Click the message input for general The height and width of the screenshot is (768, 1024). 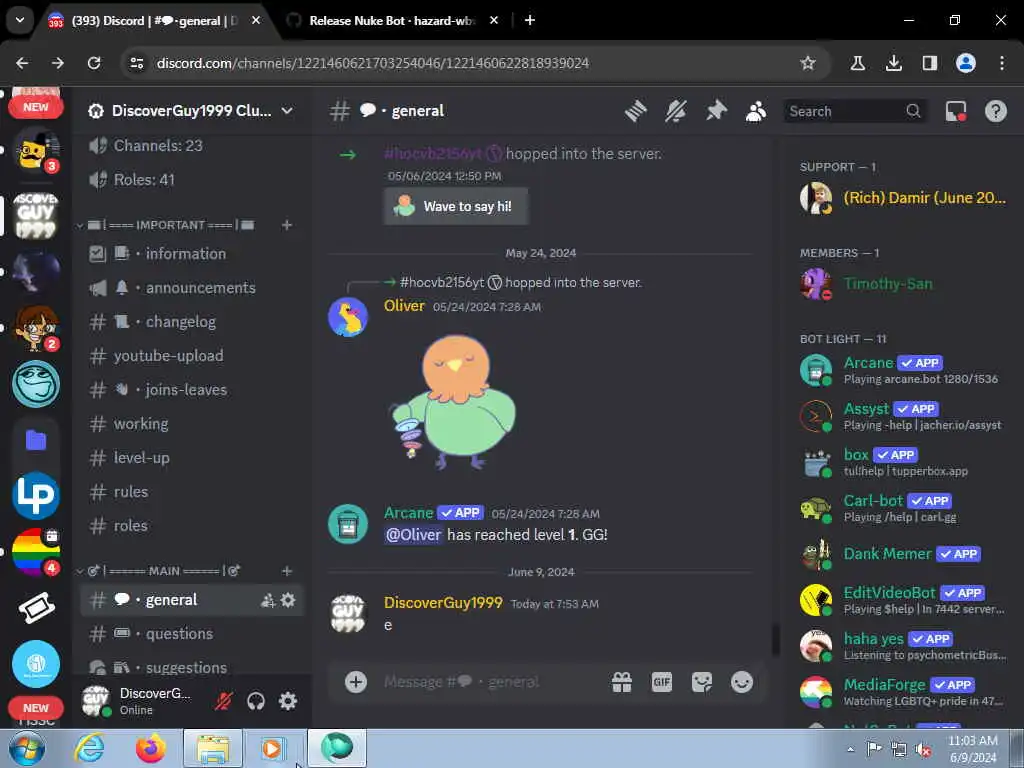[490, 682]
